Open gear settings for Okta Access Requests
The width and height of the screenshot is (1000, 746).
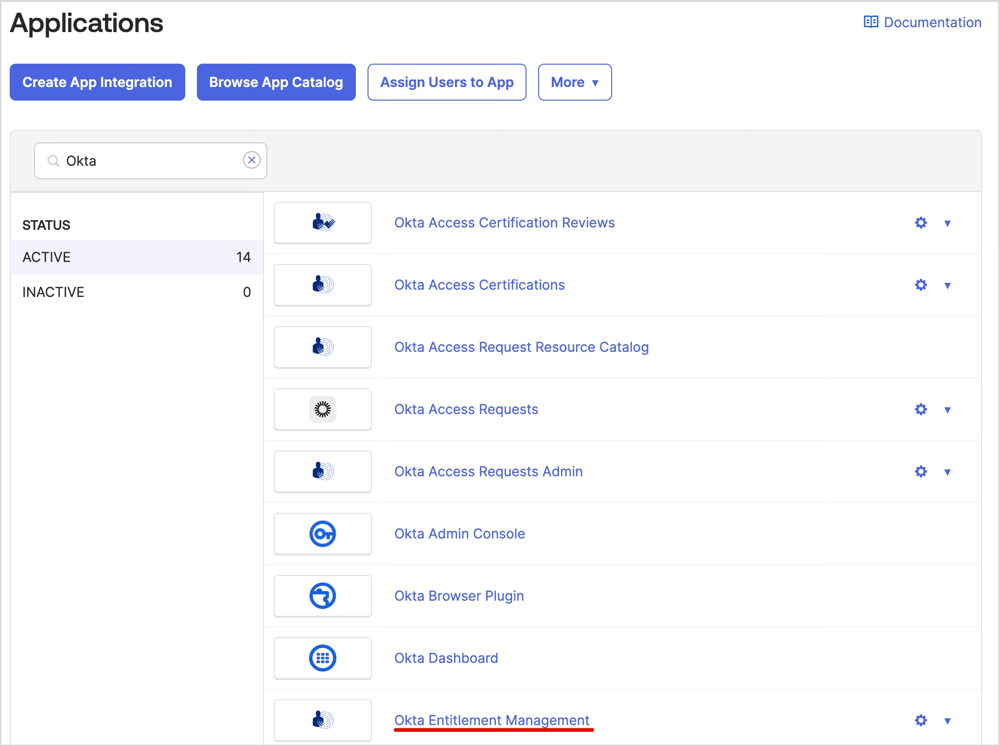point(921,409)
